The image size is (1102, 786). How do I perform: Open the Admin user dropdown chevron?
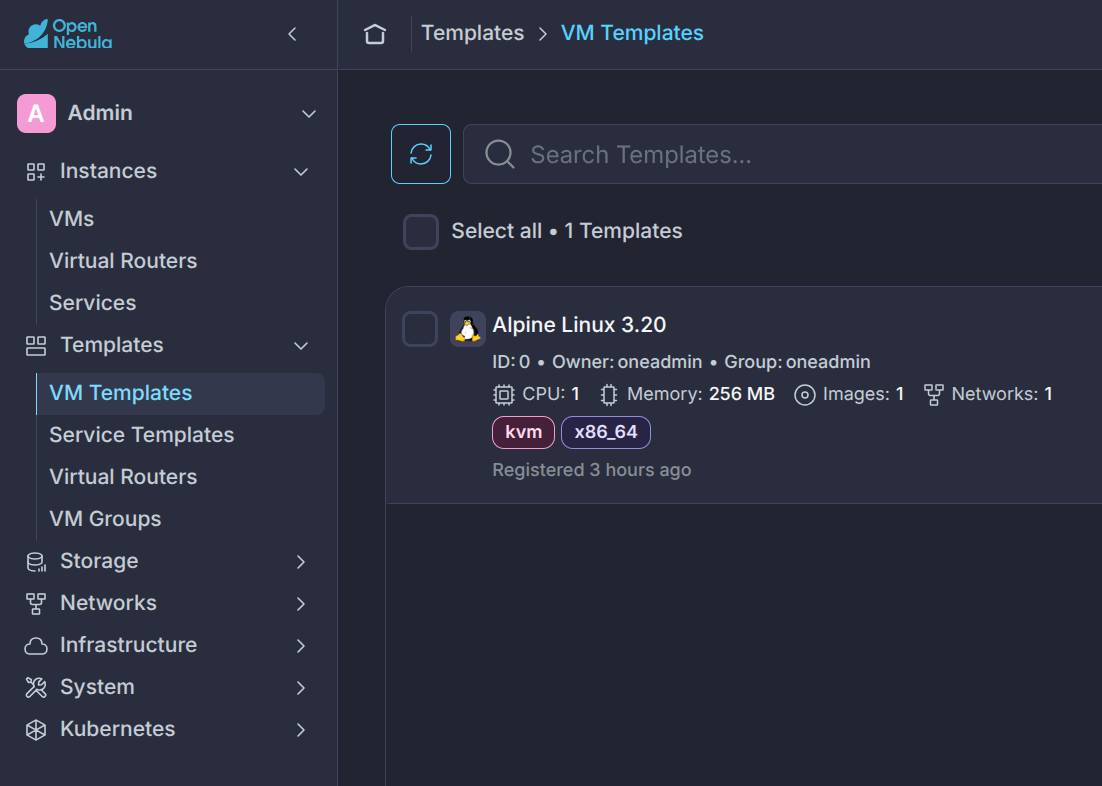click(x=309, y=113)
